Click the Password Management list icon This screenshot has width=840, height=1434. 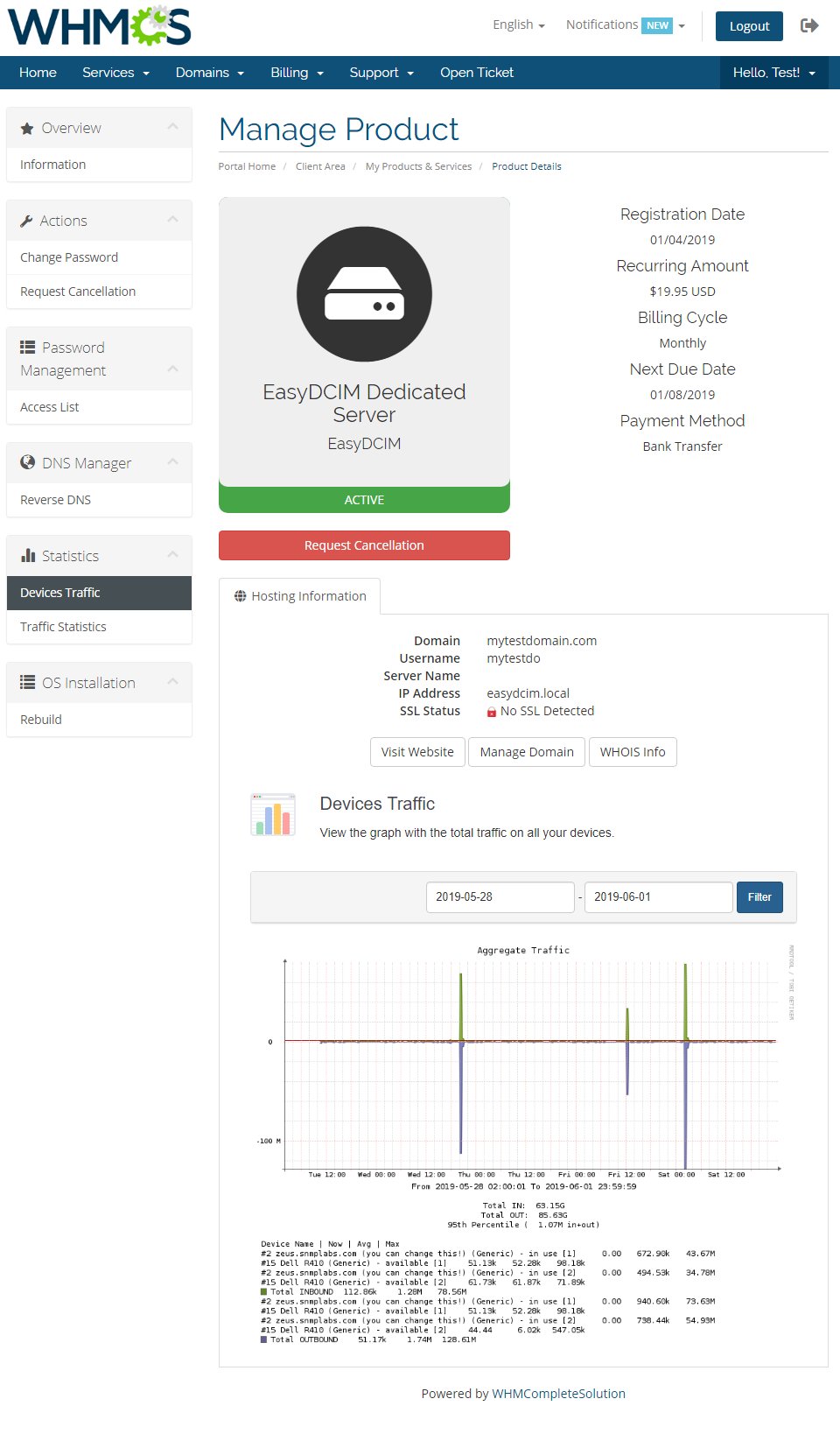coord(27,347)
